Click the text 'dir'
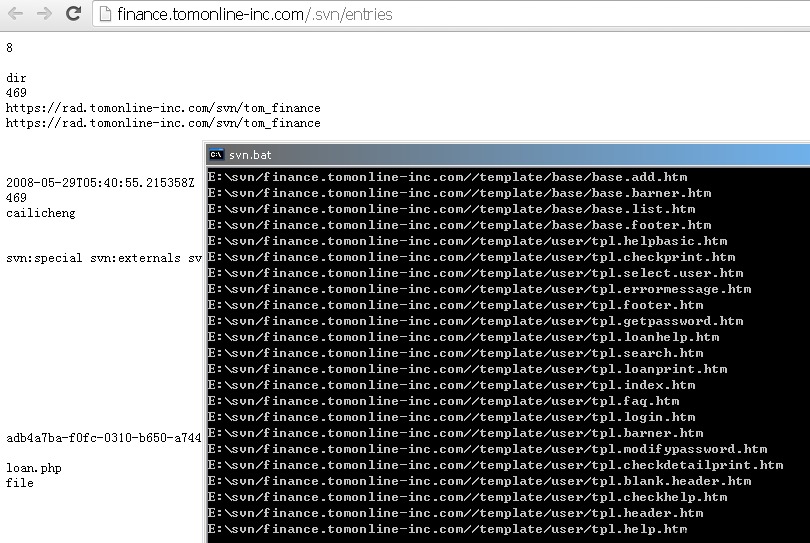810x543 pixels. pyautogui.click(x=16, y=78)
